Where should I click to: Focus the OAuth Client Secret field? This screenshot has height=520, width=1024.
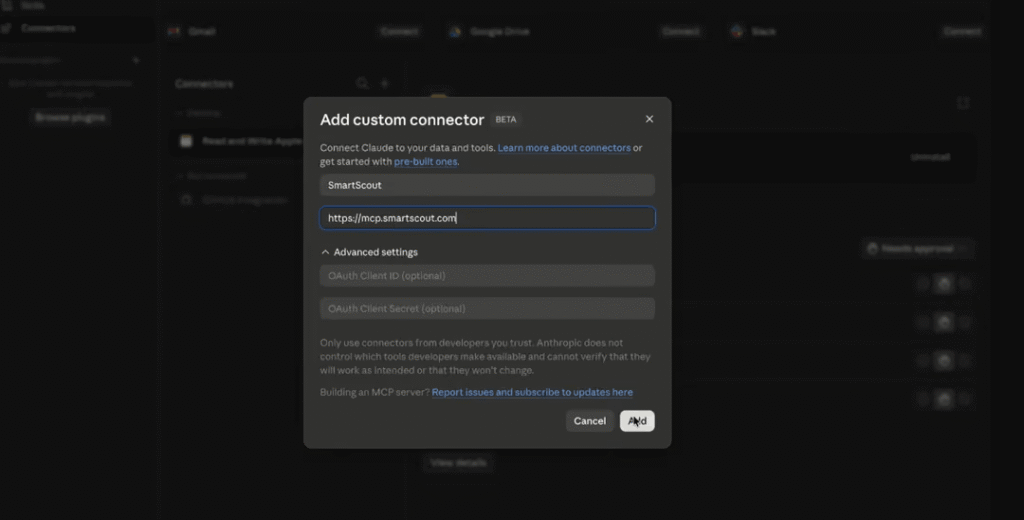pyautogui.click(x=487, y=308)
